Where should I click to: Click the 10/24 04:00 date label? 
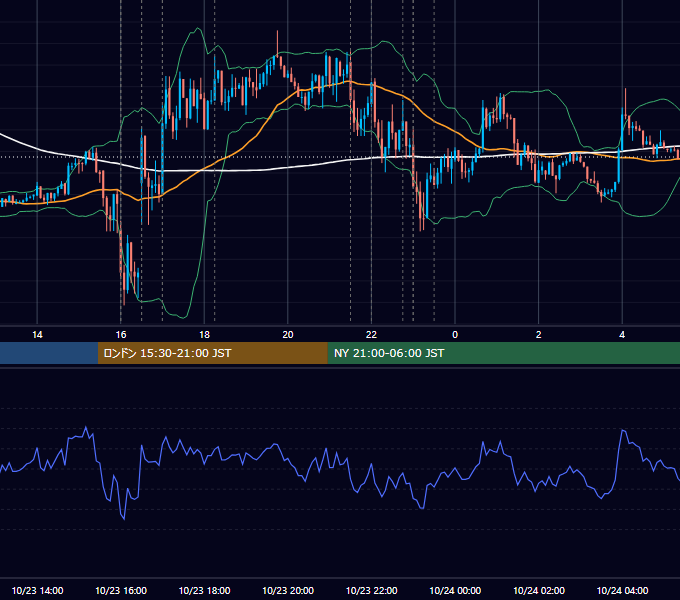(622, 590)
